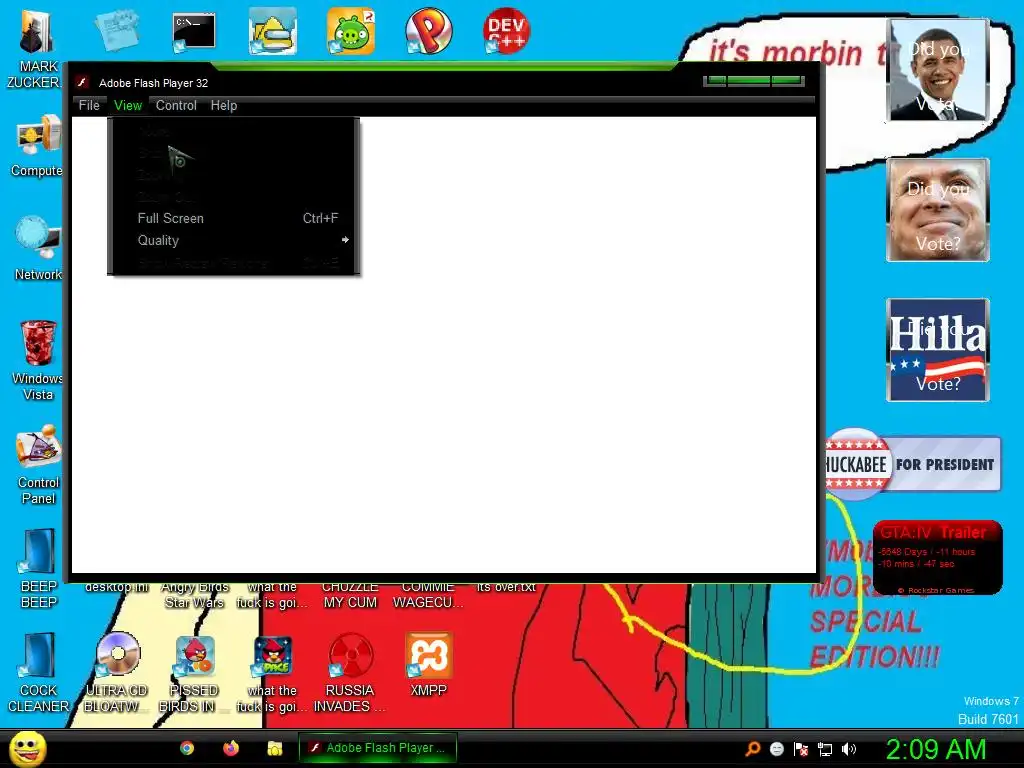Image resolution: width=1024 pixels, height=768 pixels.
Task: Launch the command prompt desktop shortcut
Action: pyautogui.click(x=194, y=31)
